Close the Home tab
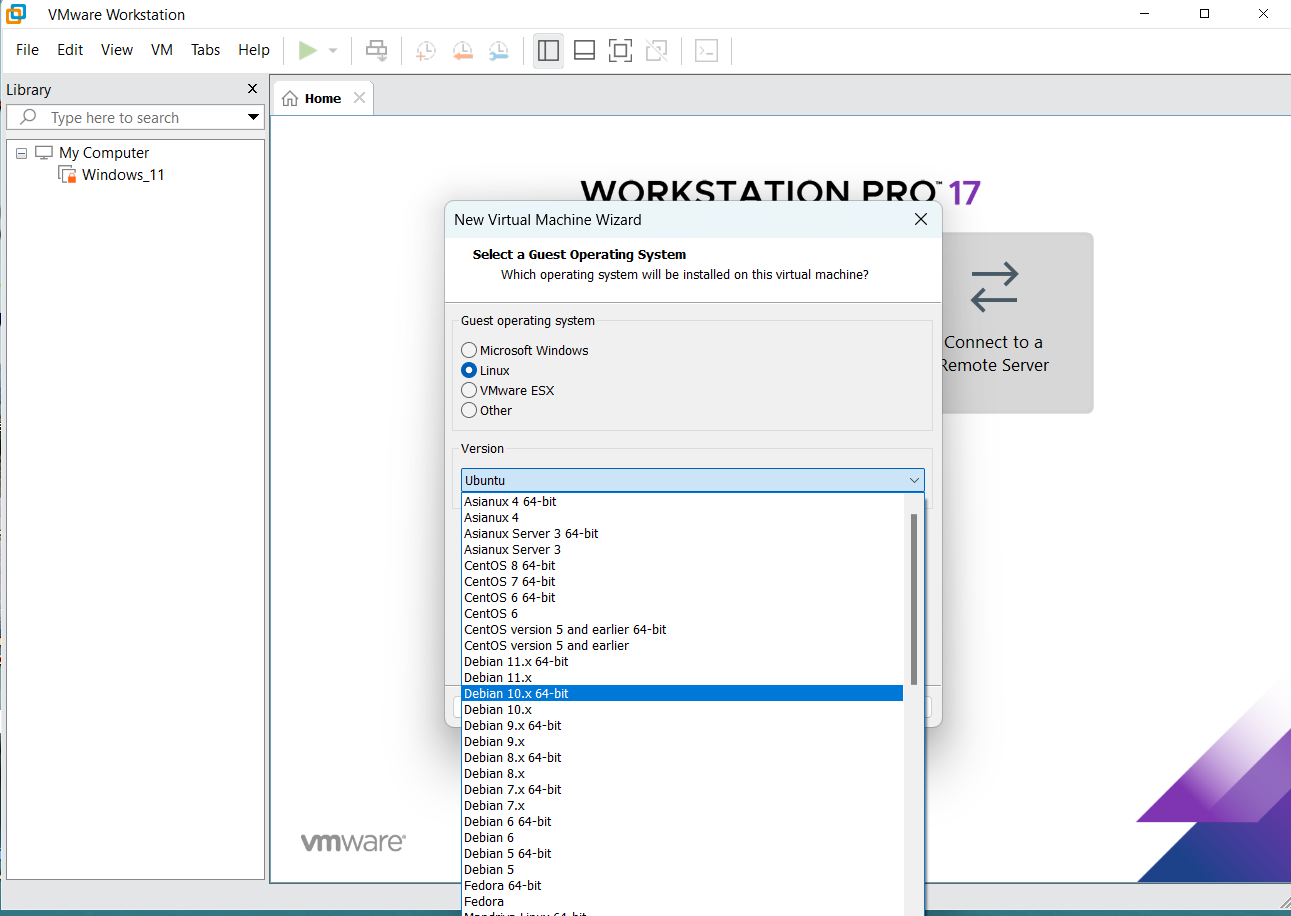 coord(359,98)
